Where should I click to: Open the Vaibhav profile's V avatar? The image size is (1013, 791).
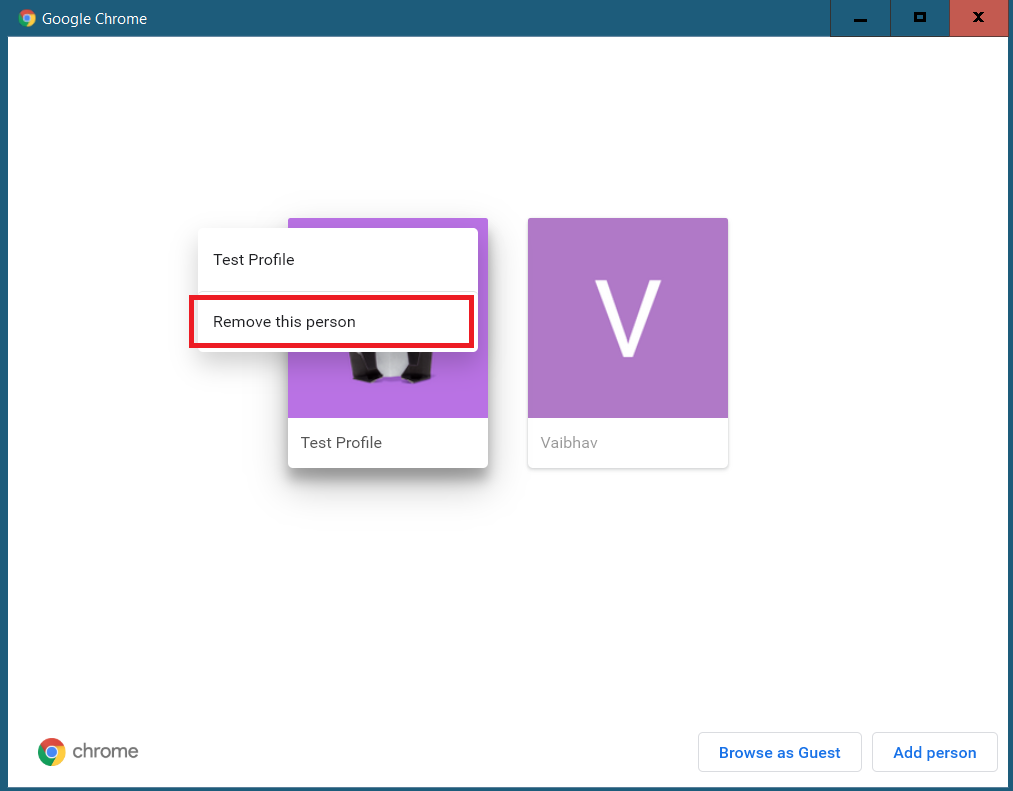point(627,318)
